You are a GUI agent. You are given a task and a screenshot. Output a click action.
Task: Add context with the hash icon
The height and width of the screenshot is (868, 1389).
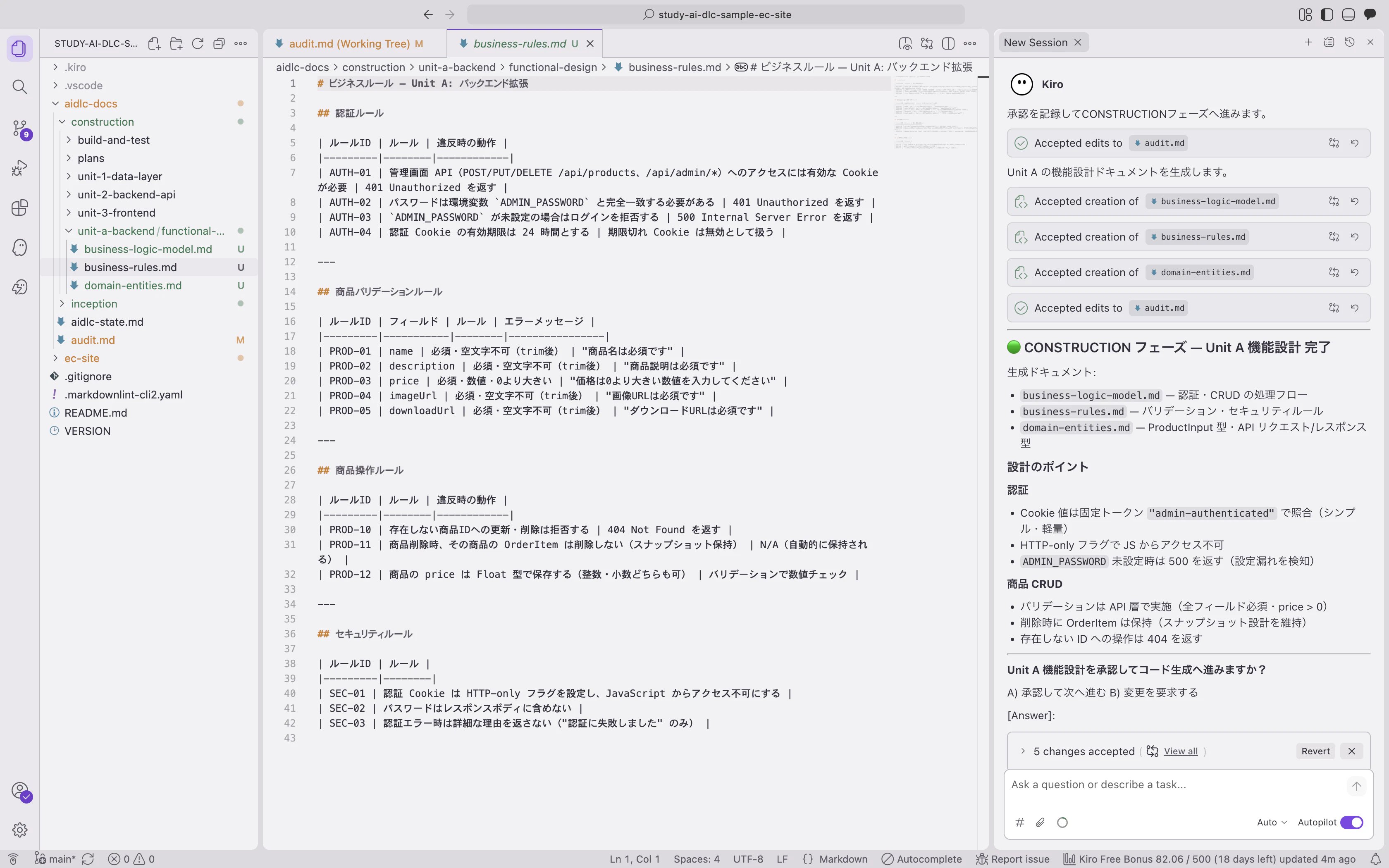pos(1019,823)
